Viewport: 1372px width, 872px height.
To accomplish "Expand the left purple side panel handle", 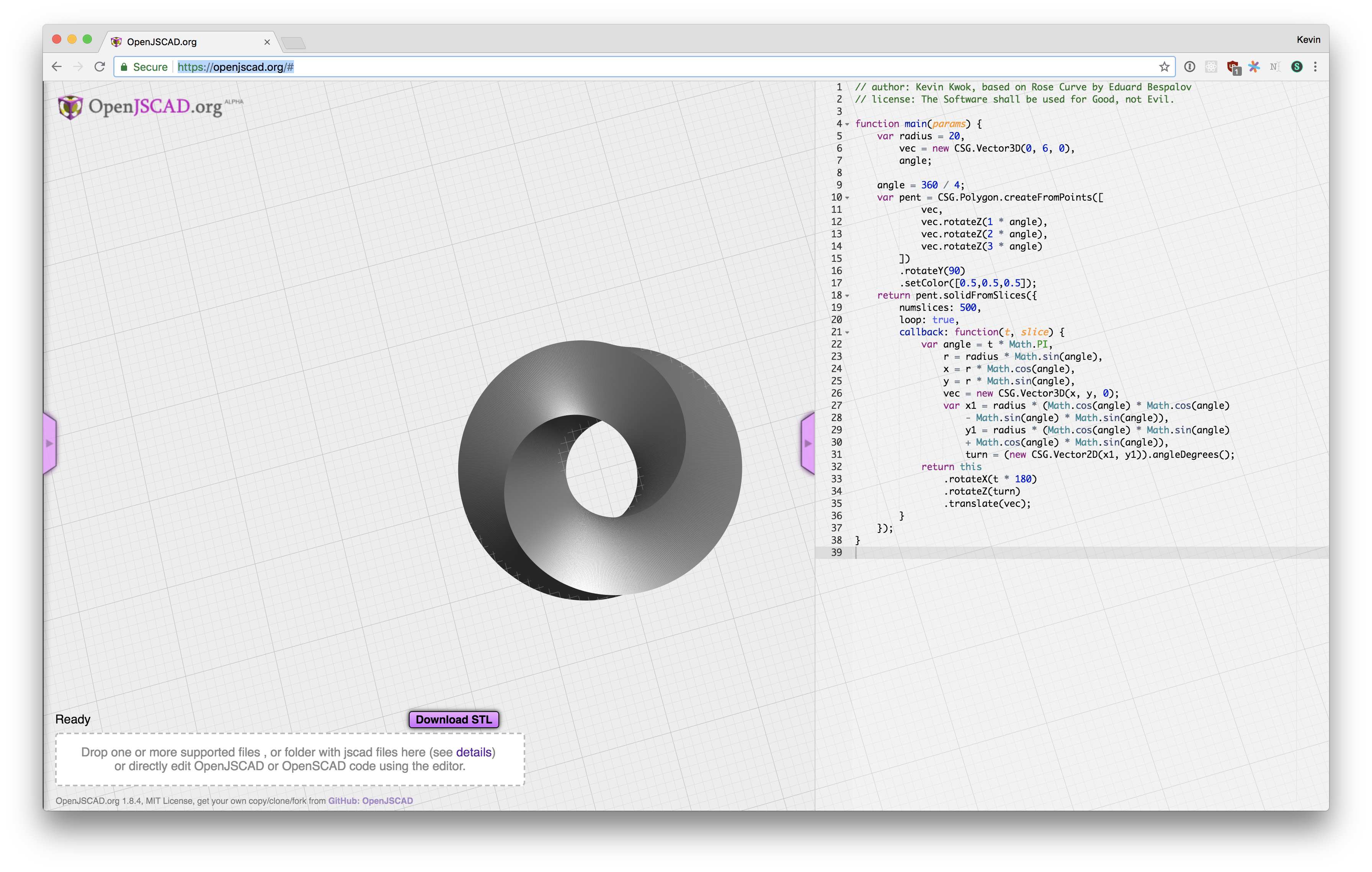I will [49, 443].
